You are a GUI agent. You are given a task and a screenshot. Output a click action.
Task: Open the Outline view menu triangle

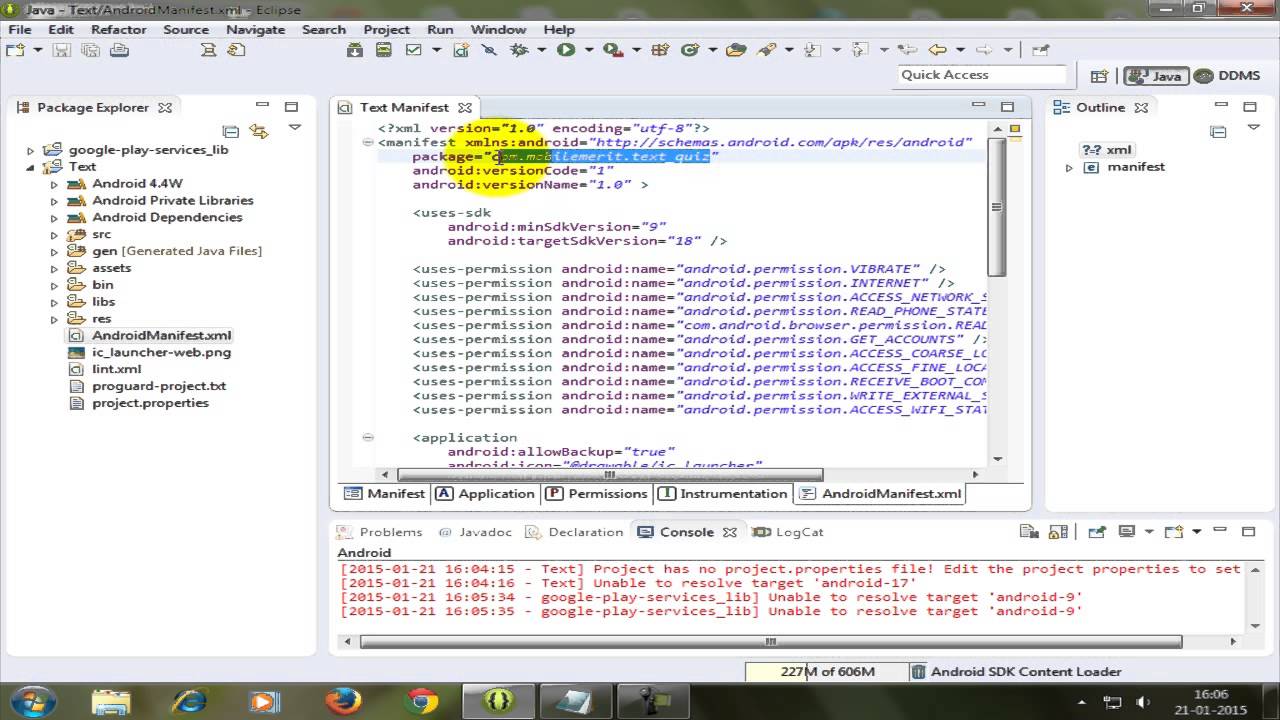1255,128
